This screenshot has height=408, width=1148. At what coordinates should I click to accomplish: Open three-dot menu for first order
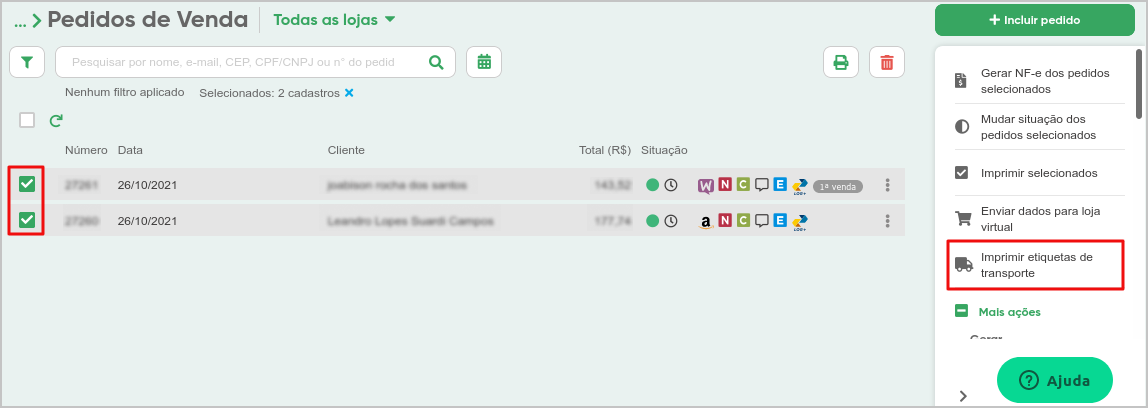tap(887, 185)
